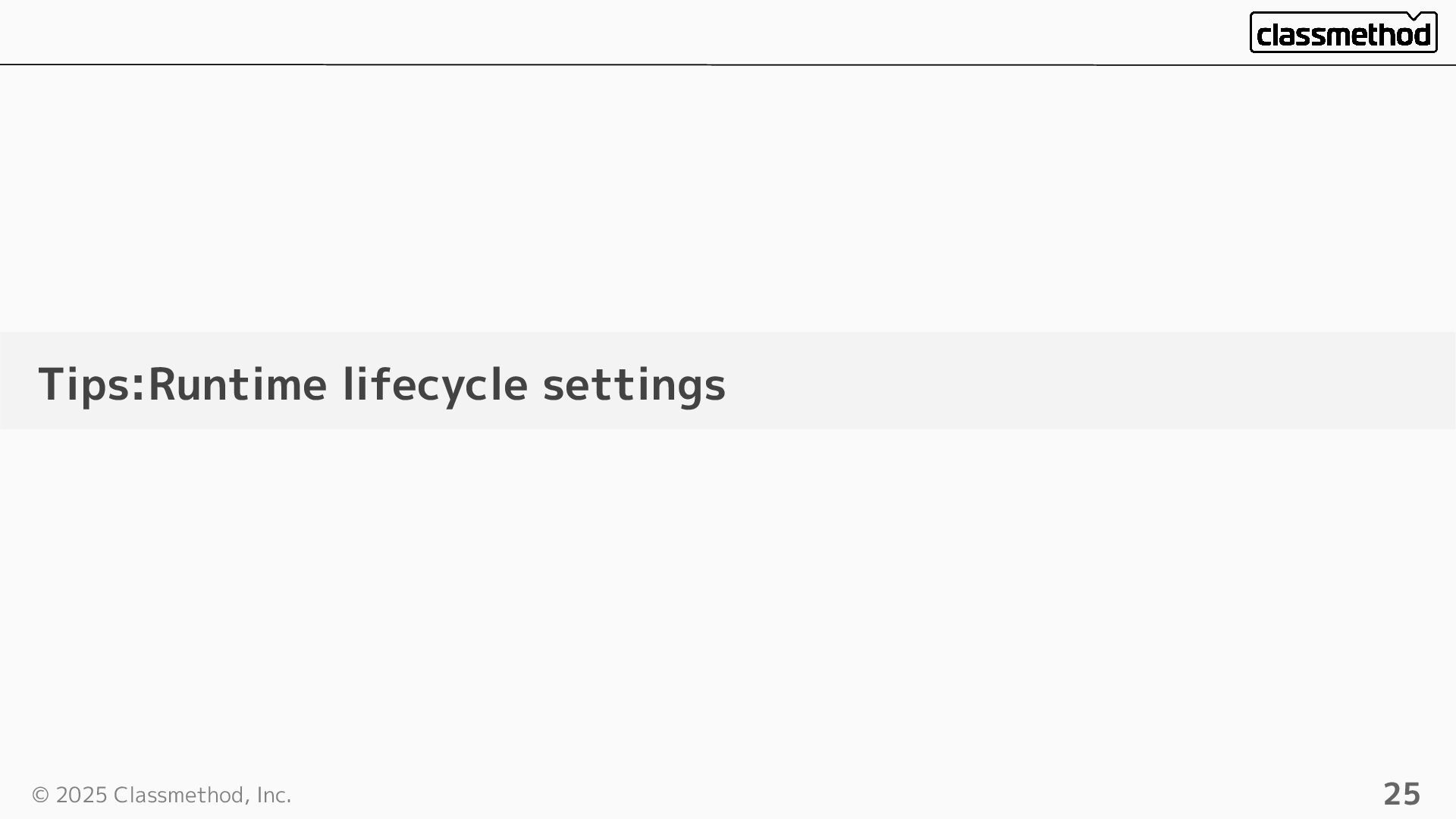Screen dimensions: 1456x819
Task: Click the © symbol in the footer
Action: pyautogui.click(x=40, y=795)
